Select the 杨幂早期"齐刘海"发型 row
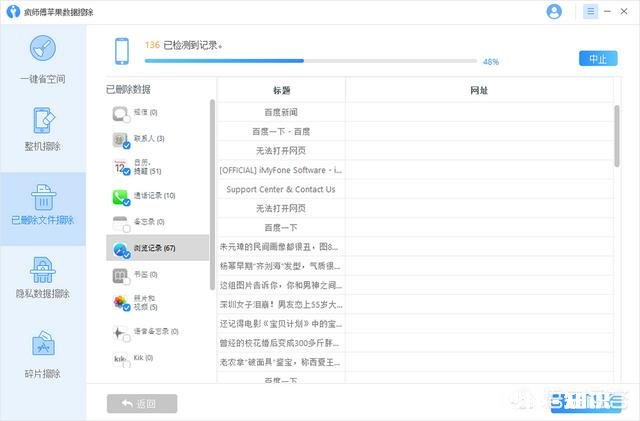This screenshot has width=640, height=421. 415,266
